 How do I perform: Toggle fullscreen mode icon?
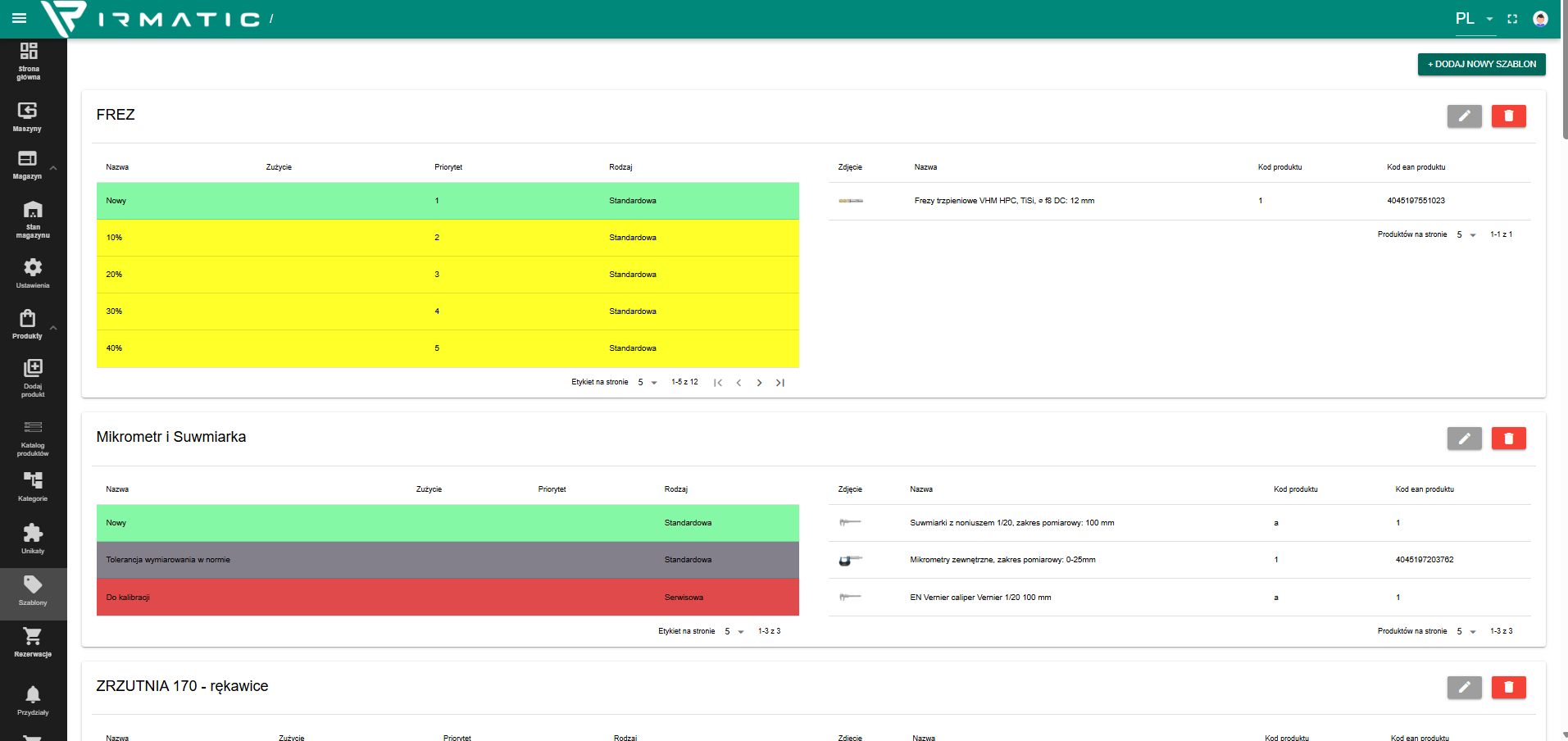pos(1512,19)
